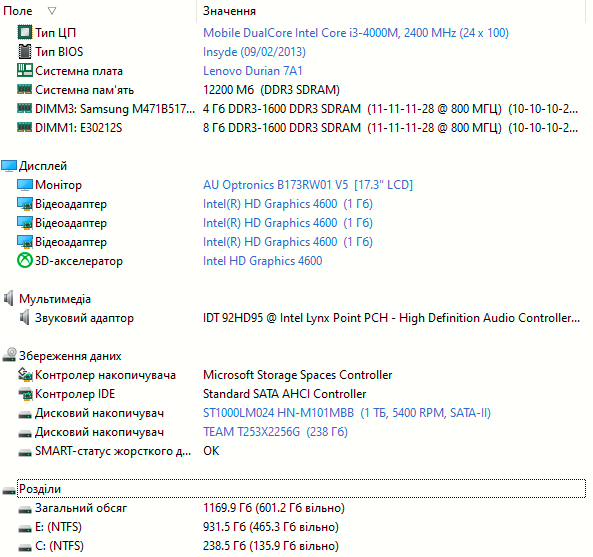Click the drive icon beside Загальний обсяг

tap(25, 510)
